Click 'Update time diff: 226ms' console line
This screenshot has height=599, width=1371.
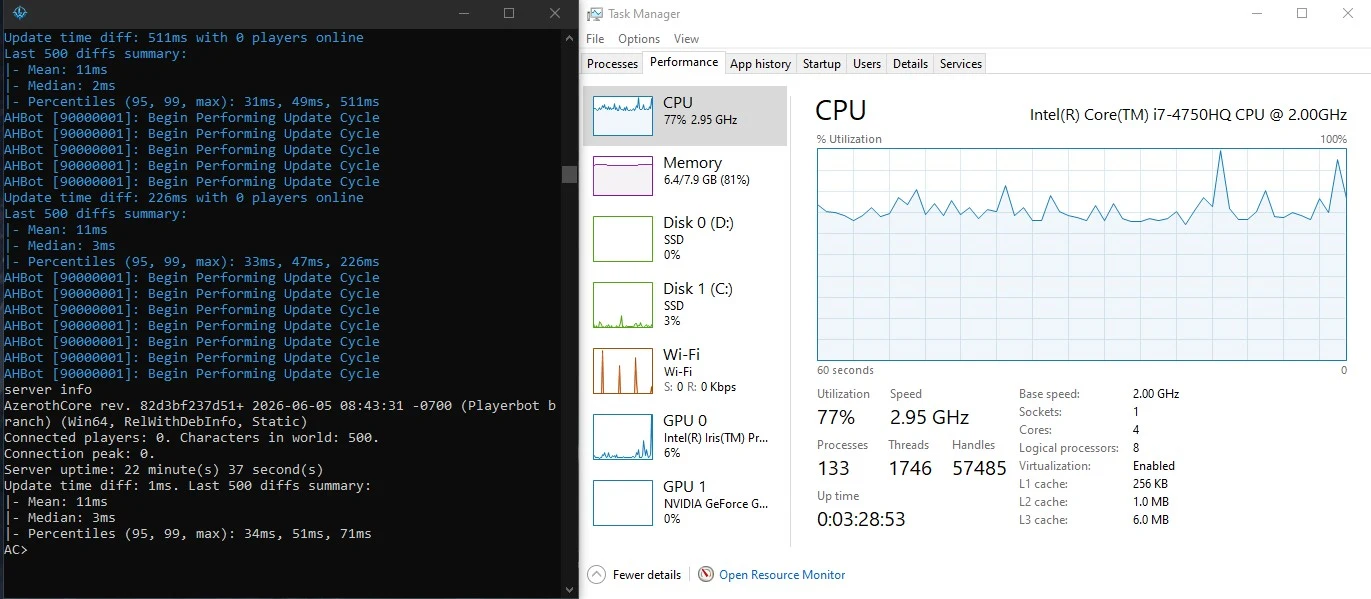pyautogui.click(x=184, y=198)
